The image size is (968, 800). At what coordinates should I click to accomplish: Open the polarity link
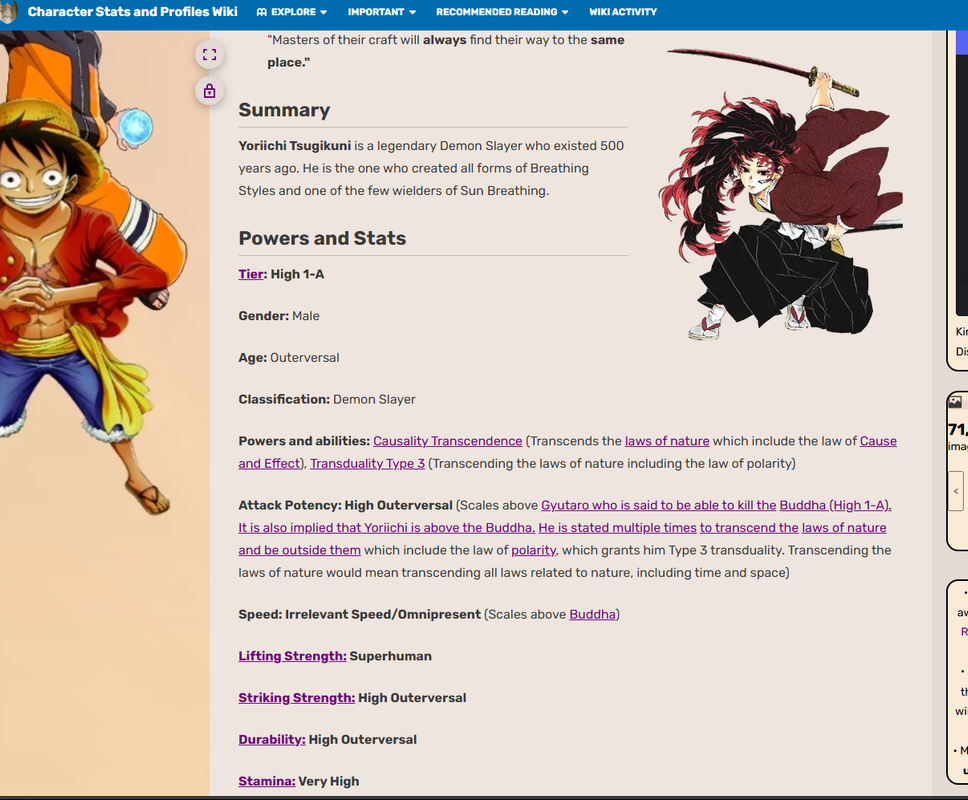click(x=533, y=550)
